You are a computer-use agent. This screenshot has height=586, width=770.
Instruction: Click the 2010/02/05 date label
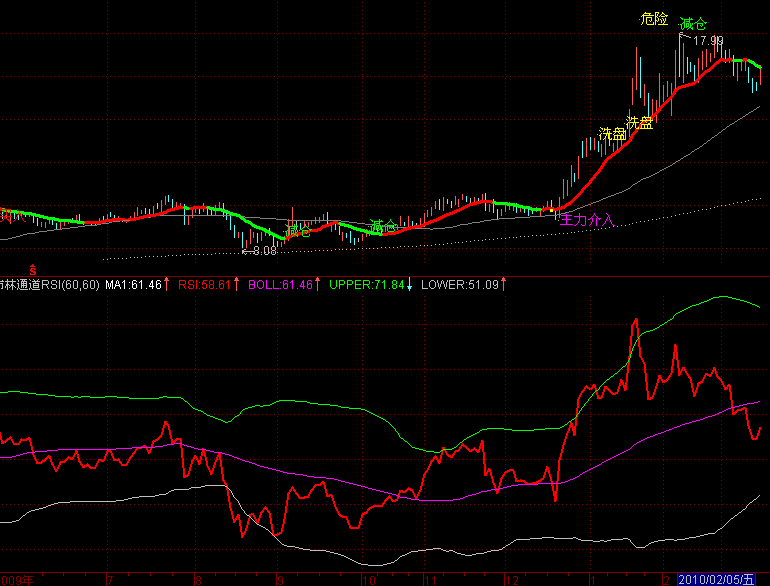tap(715, 579)
